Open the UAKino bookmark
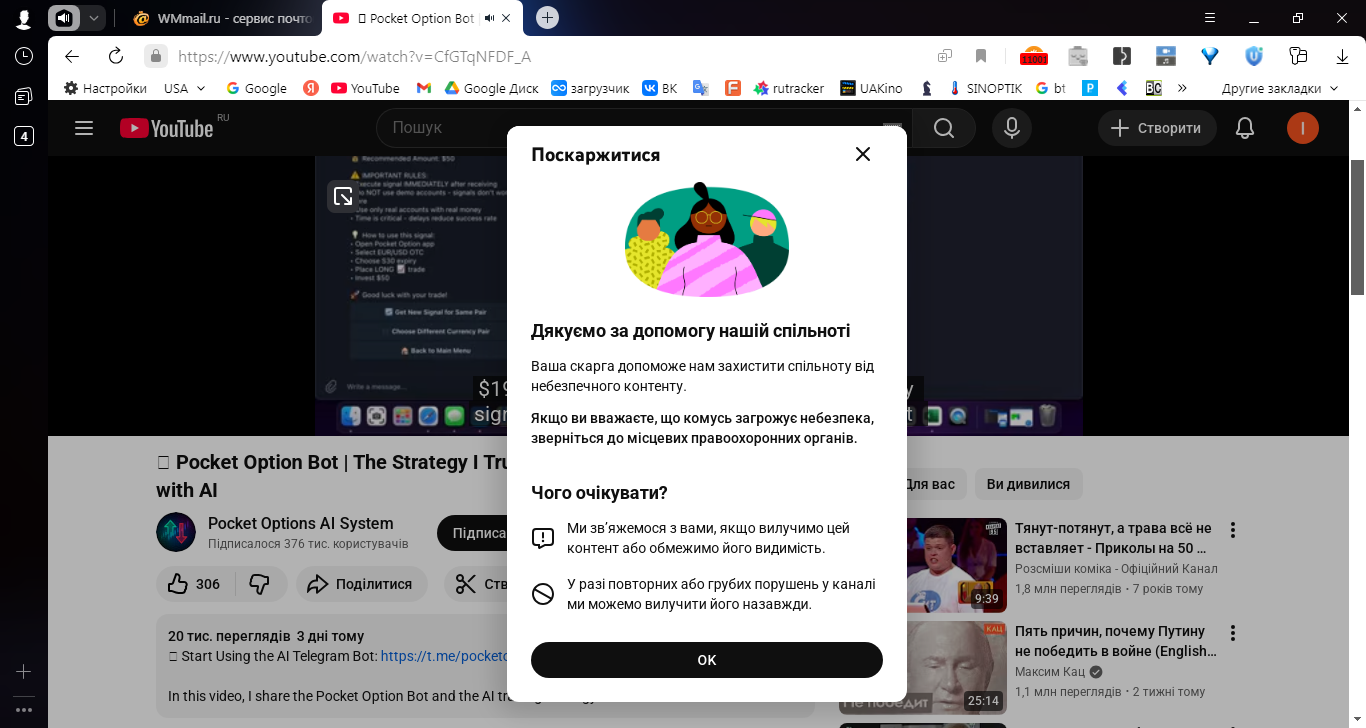The width and height of the screenshot is (1366, 728). point(871,88)
